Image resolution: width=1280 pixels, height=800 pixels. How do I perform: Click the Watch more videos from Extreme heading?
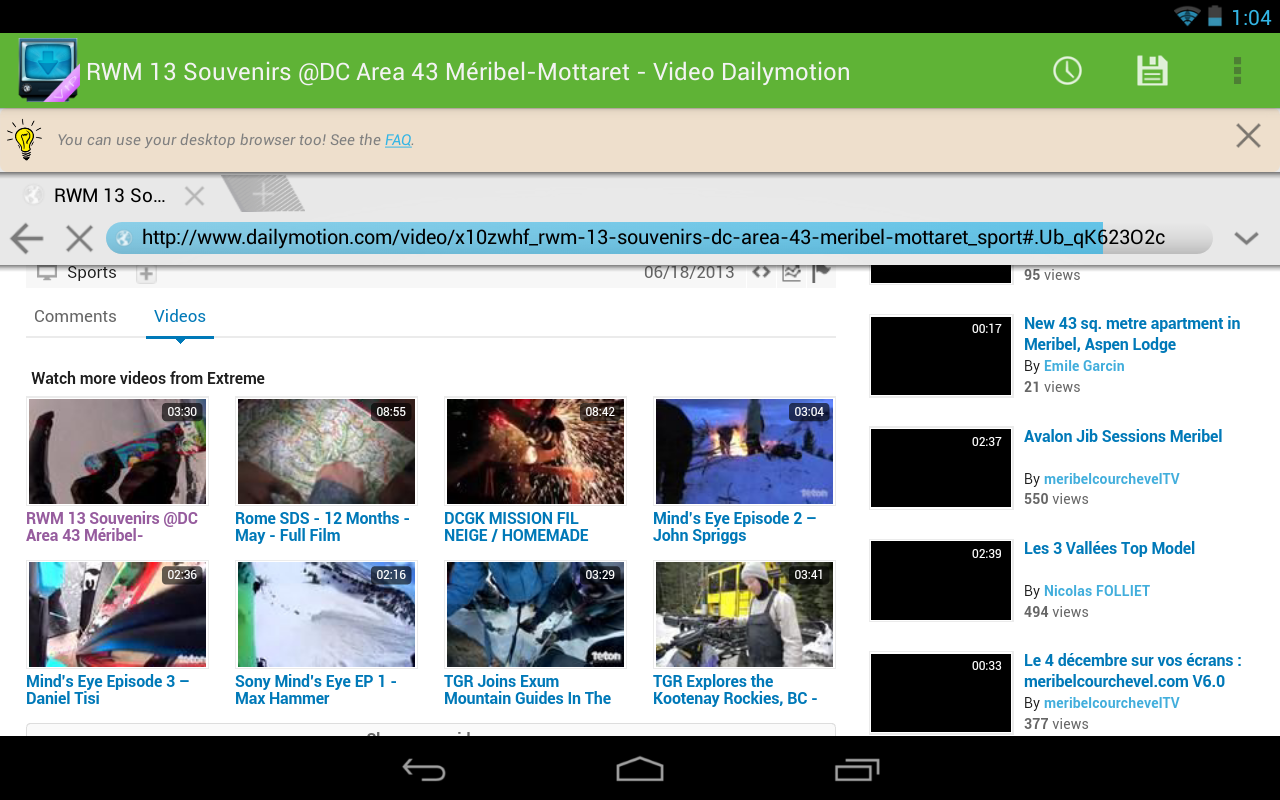click(148, 378)
